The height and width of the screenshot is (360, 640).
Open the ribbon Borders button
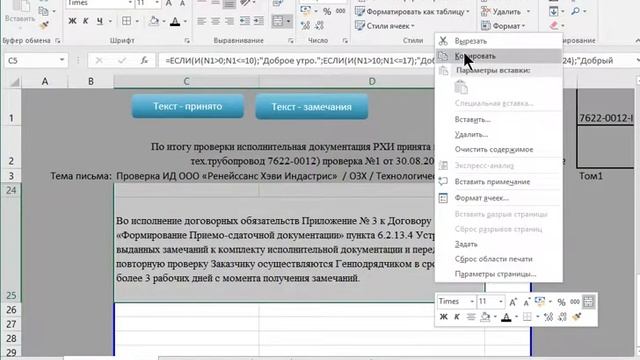click(127, 21)
